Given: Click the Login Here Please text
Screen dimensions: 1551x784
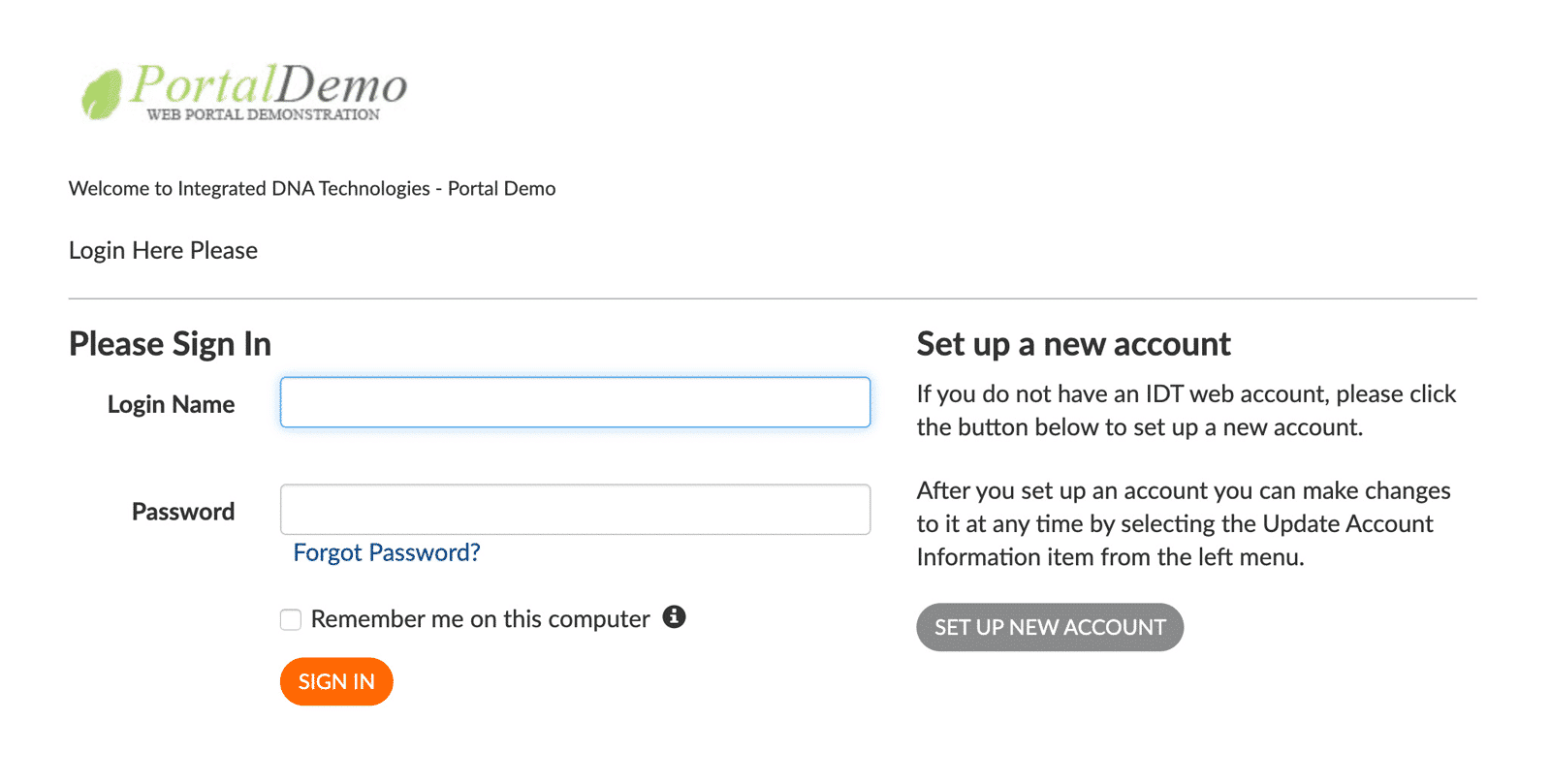Looking at the screenshot, I should coord(163,250).
